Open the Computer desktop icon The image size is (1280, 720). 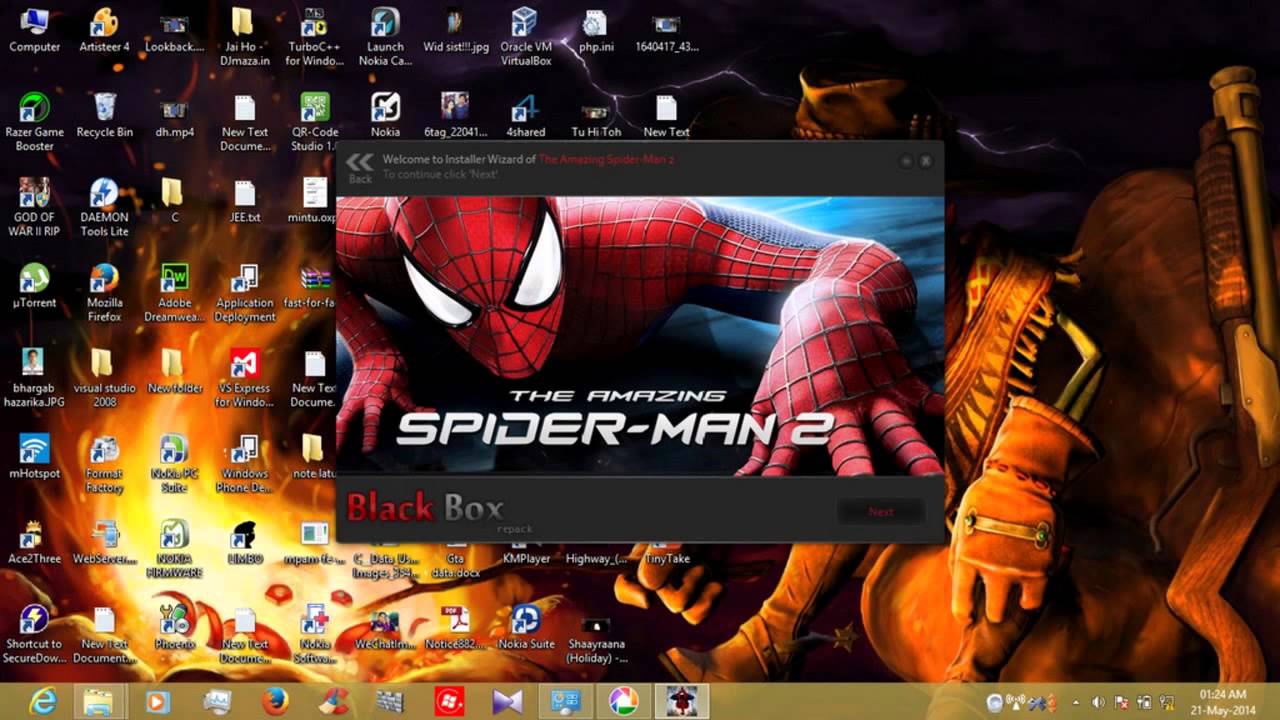35,30
